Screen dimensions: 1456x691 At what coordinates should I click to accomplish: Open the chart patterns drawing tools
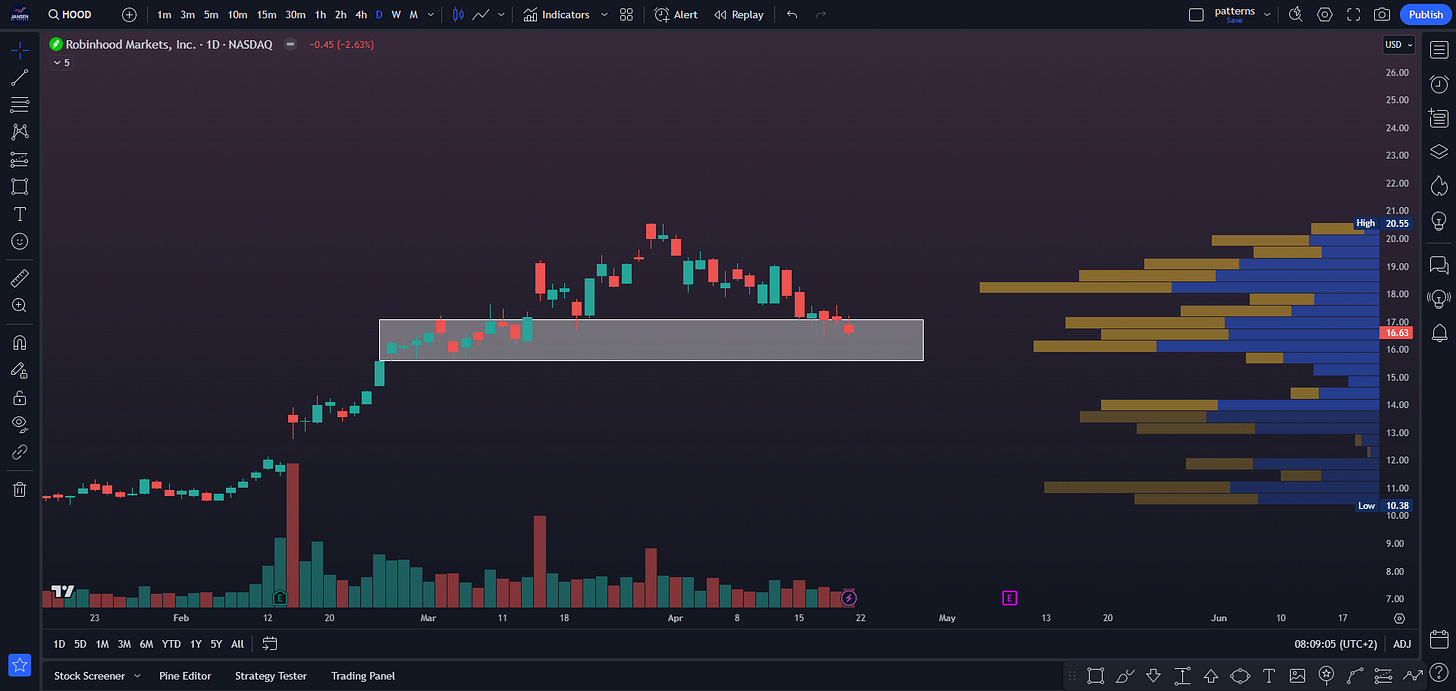tap(19, 131)
